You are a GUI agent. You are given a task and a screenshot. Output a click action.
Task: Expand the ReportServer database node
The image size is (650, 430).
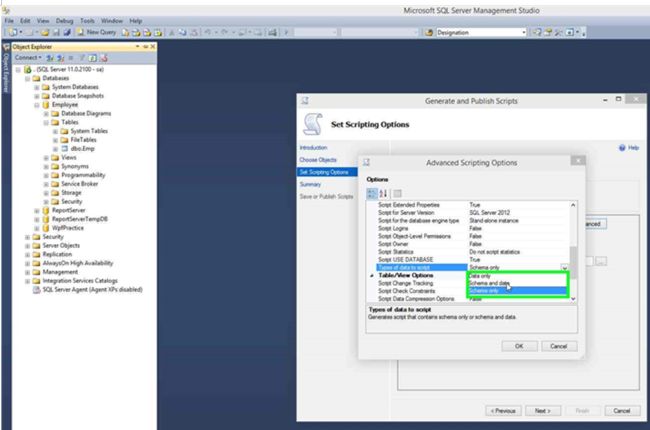(x=36, y=211)
